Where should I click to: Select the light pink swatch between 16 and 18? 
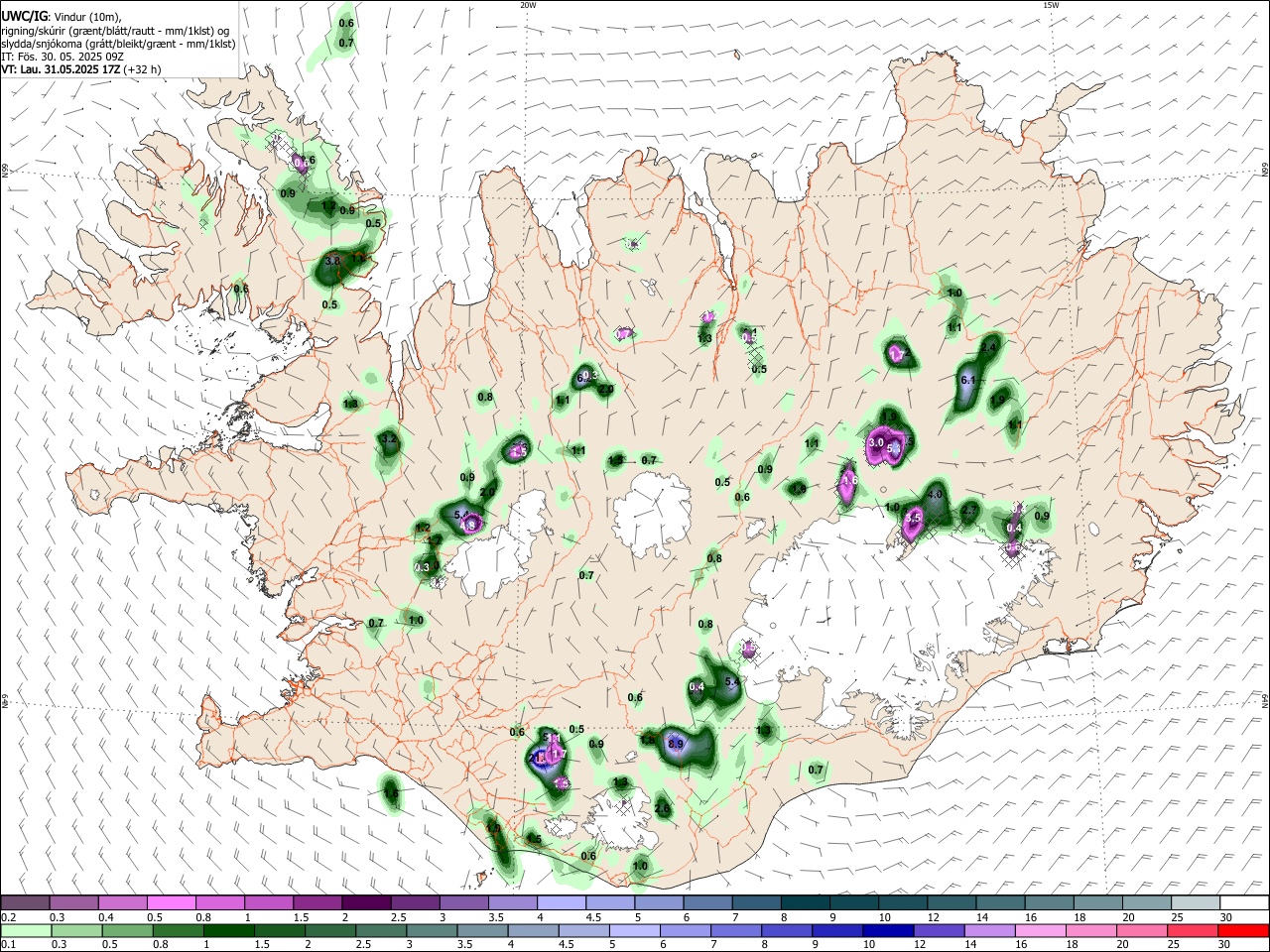[x=1041, y=931]
